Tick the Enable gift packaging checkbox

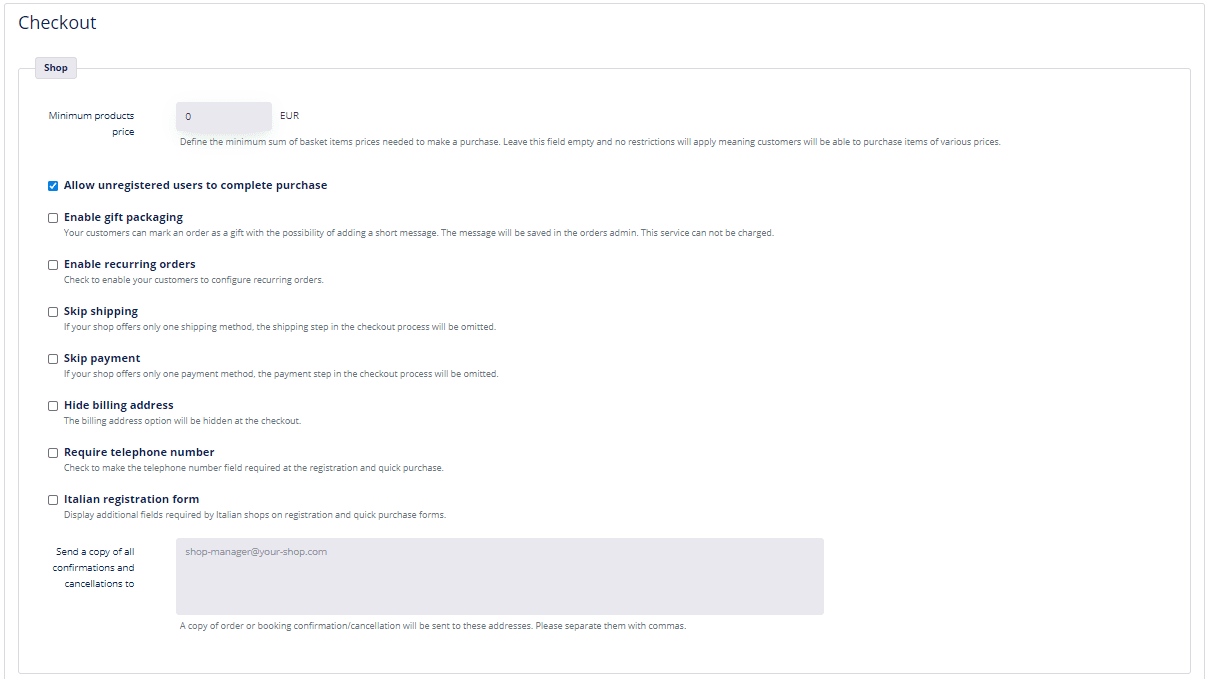coord(53,218)
